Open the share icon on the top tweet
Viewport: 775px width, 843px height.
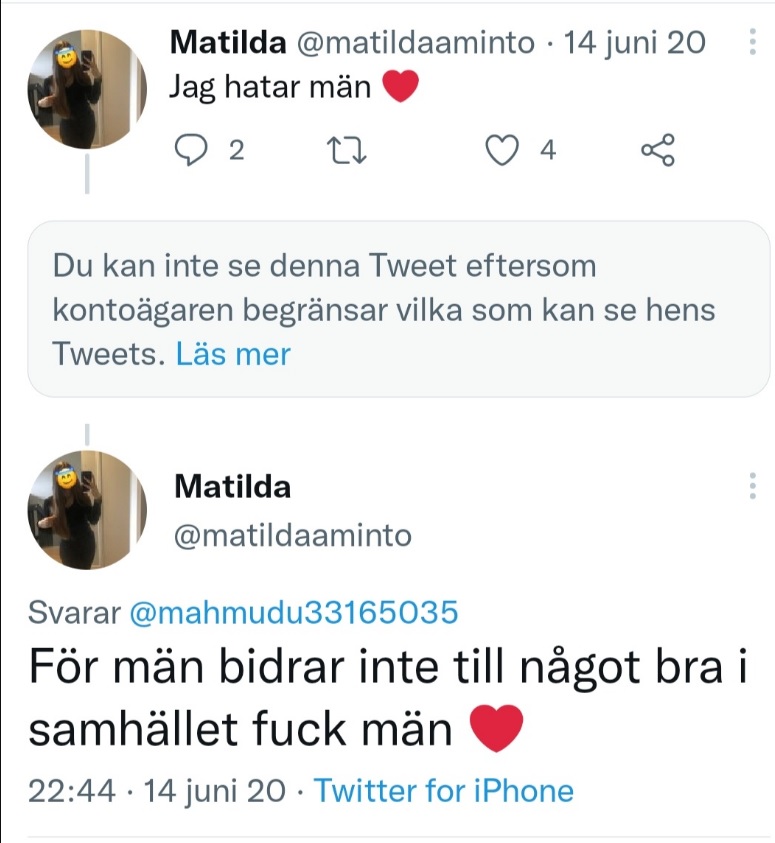pyautogui.click(x=657, y=150)
